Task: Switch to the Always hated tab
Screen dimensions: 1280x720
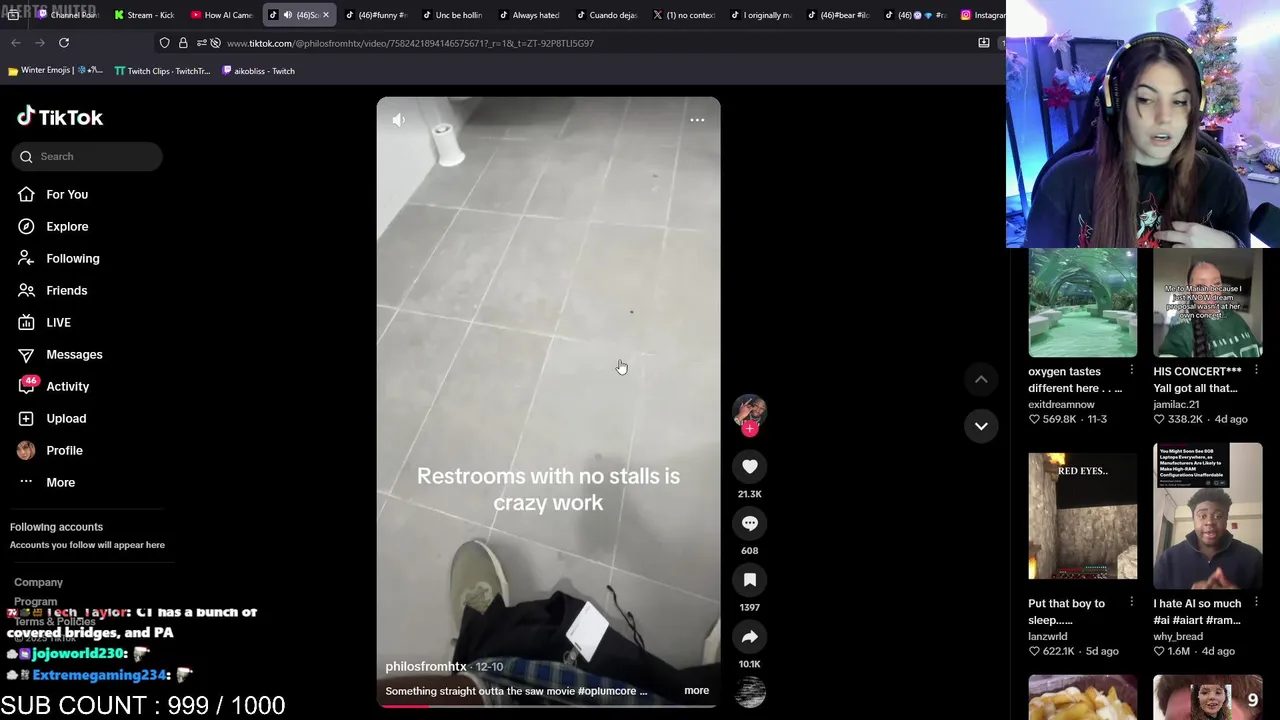Action: pyautogui.click(x=529, y=15)
